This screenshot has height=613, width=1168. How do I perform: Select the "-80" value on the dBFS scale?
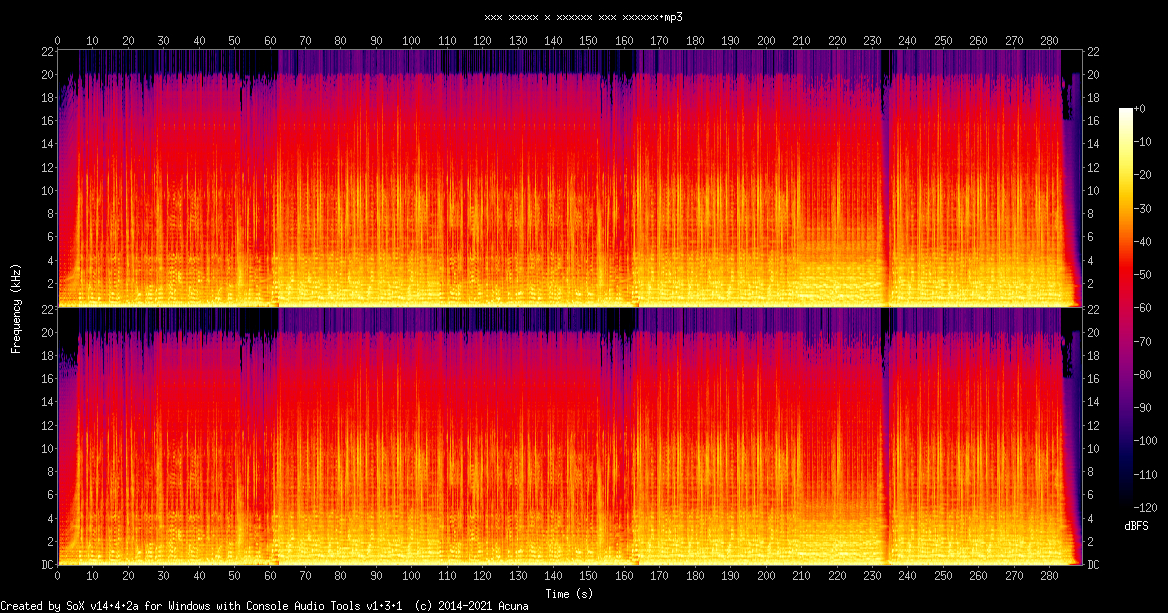click(x=1143, y=375)
